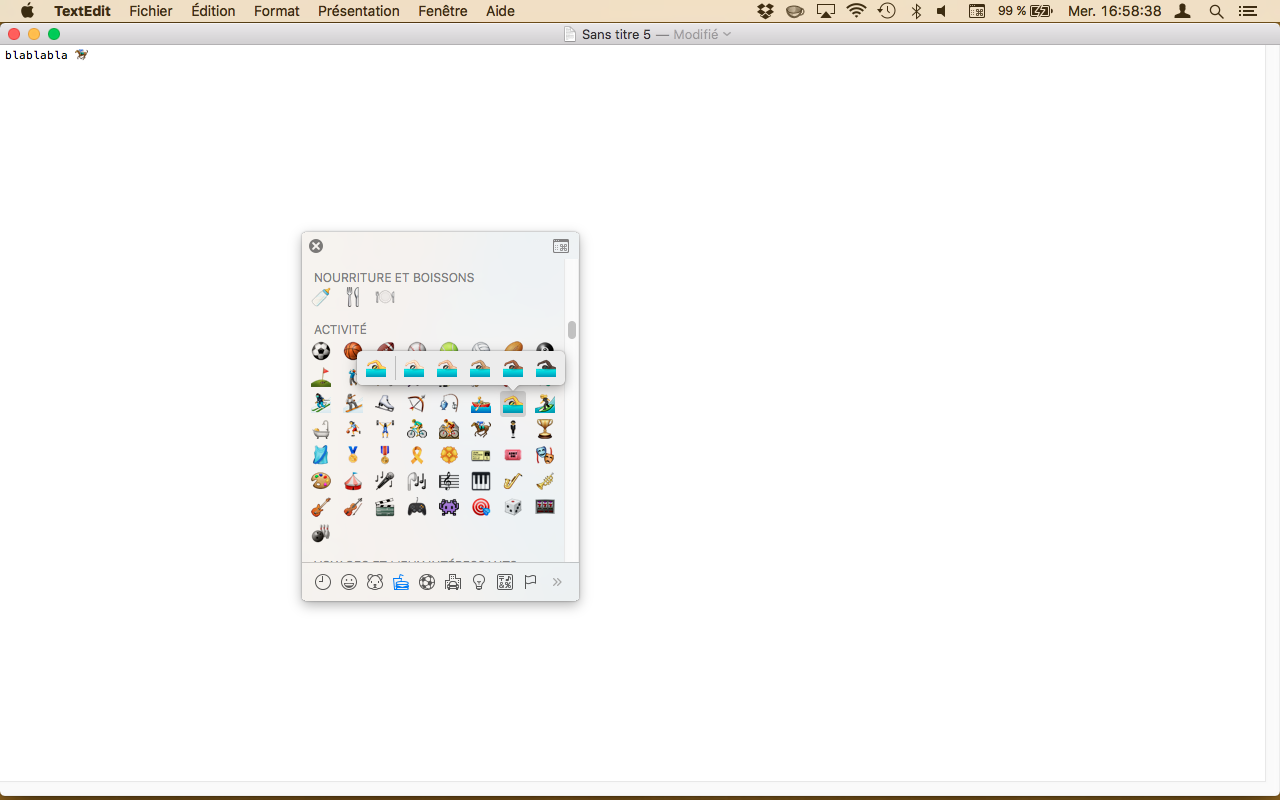Insert the electric guitar emoji
Screen dimensions: 1280x800
click(321, 507)
